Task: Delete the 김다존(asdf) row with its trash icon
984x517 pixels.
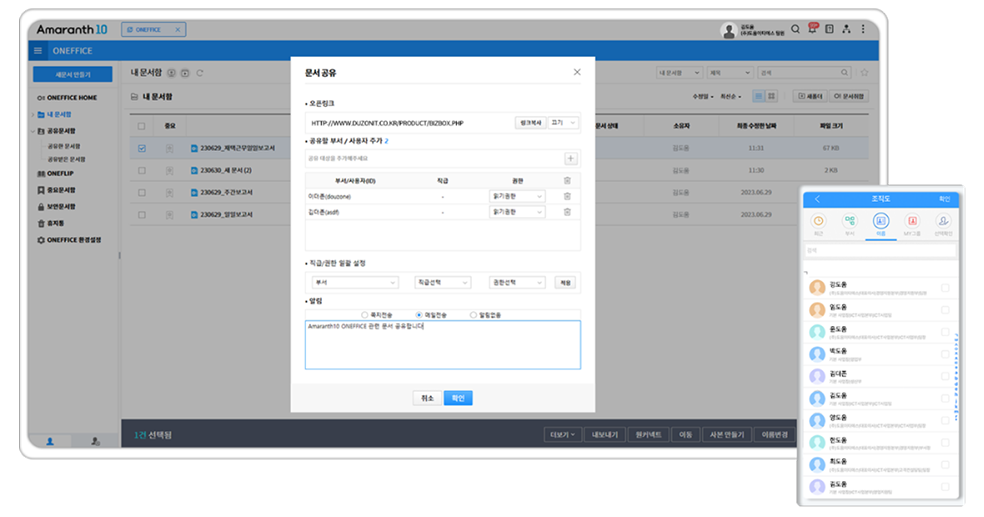Action: [567, 212]
